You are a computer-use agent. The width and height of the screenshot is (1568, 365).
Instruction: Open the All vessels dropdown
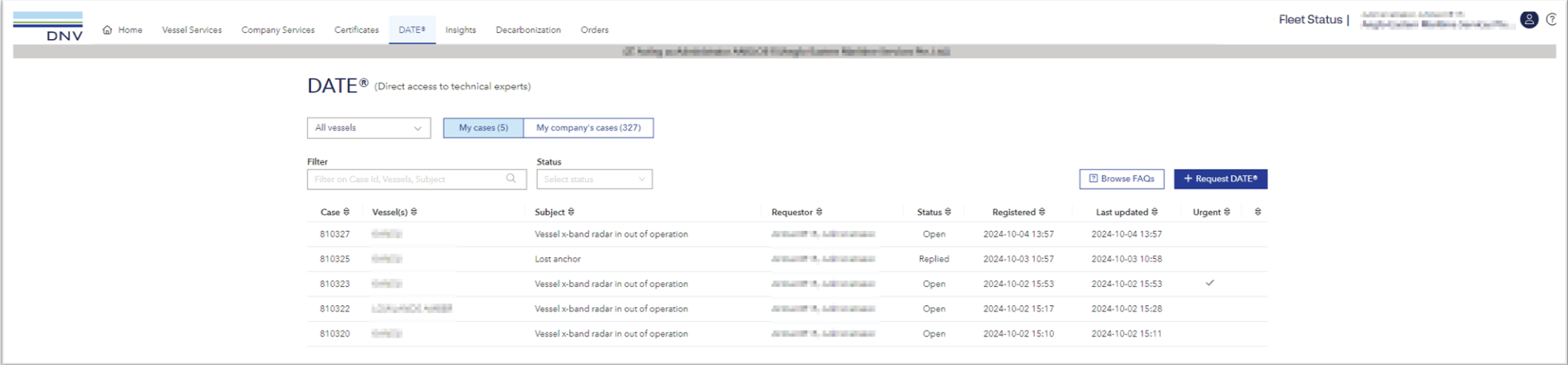point(369,128)
